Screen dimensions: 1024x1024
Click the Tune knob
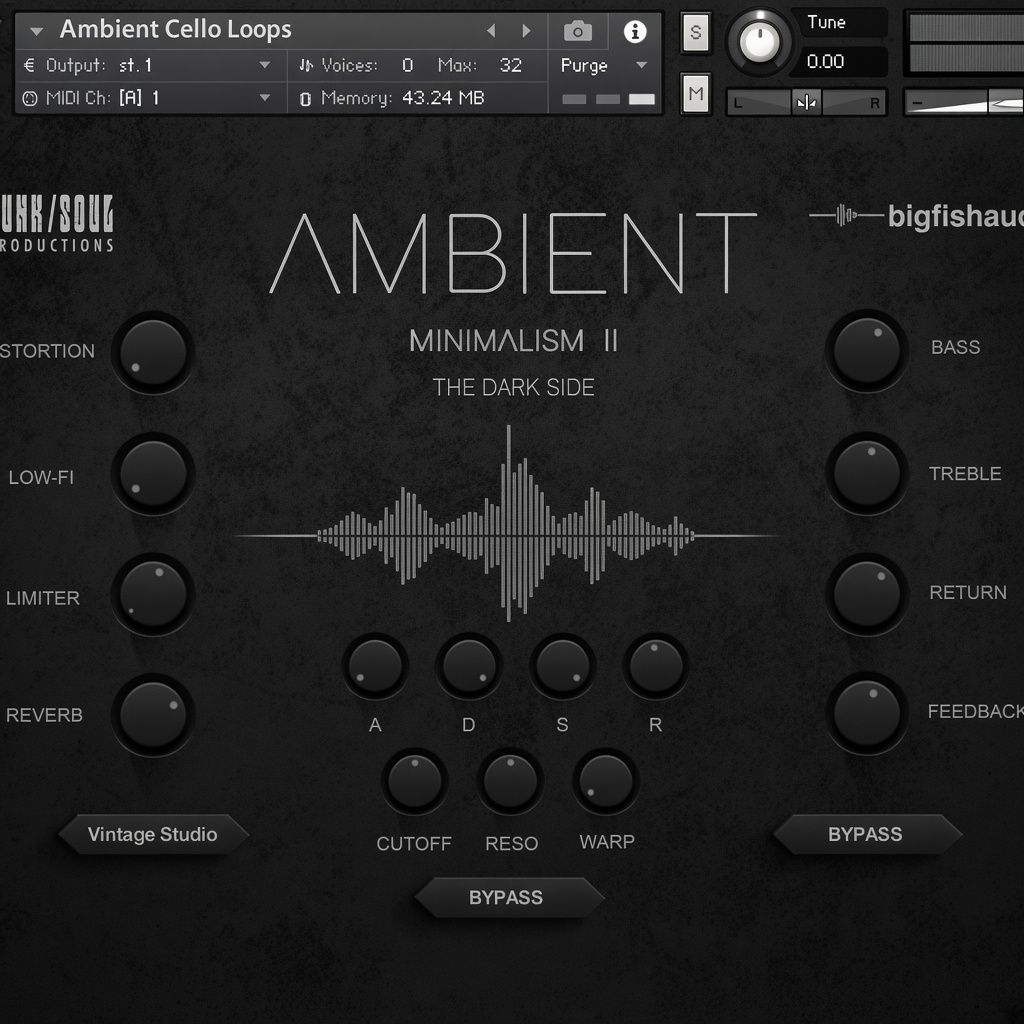[x=759, y=42]
